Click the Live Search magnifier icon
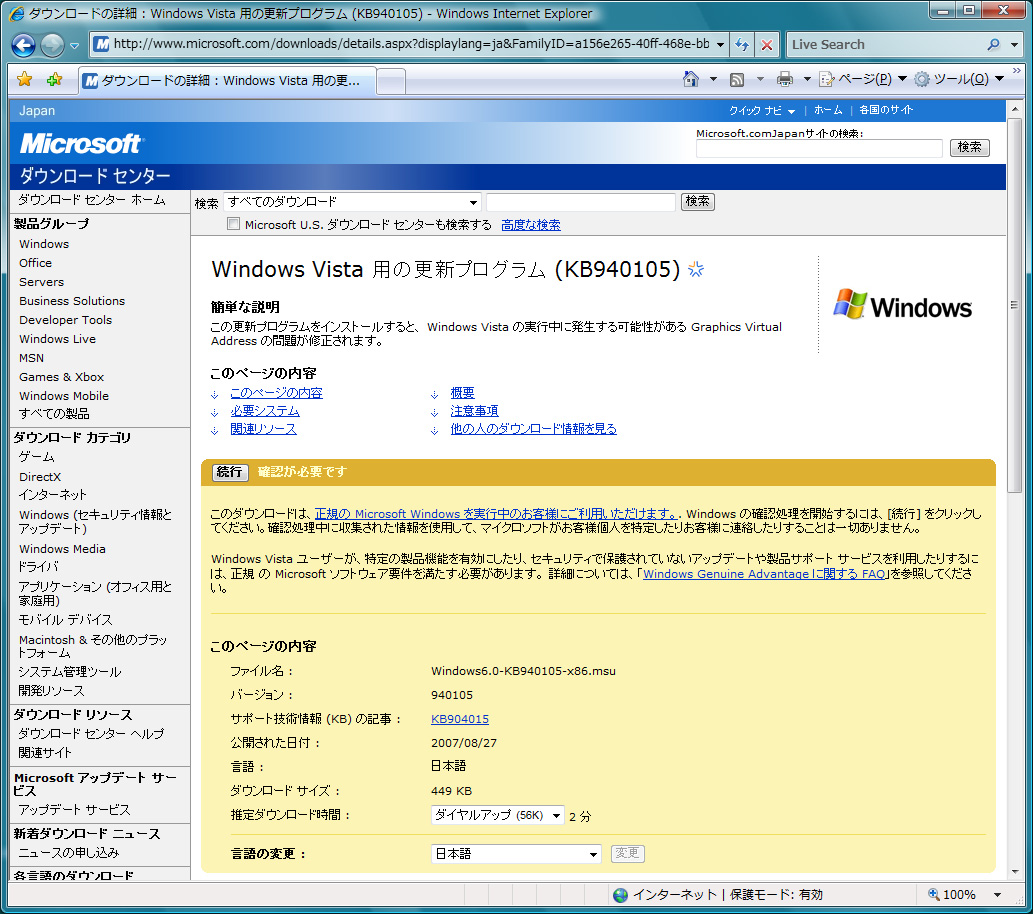Image resolution: width=1033 pixels, height=914 pixels. (993, 44)
